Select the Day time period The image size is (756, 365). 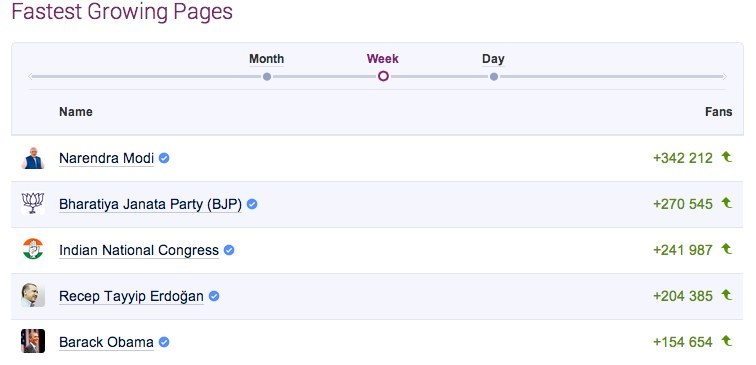[x=493, y=59]
